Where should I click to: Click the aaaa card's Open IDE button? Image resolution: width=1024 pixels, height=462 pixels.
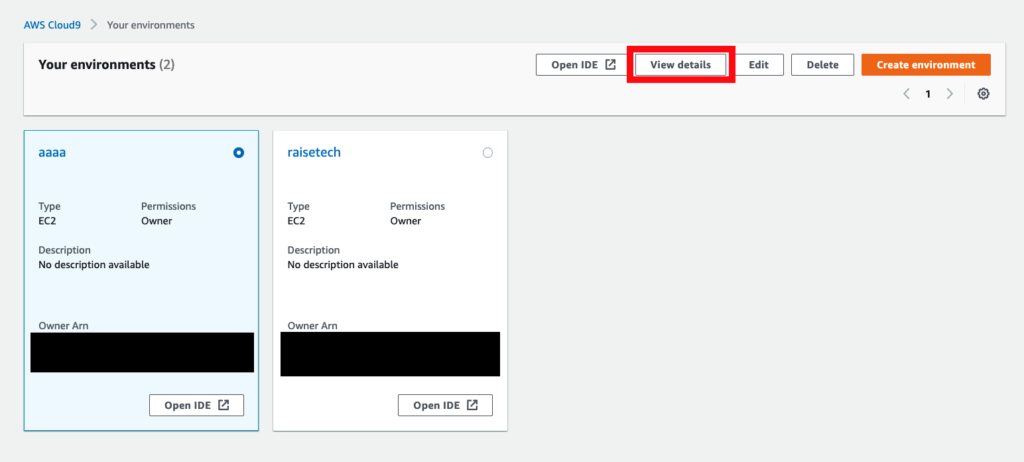197,405
